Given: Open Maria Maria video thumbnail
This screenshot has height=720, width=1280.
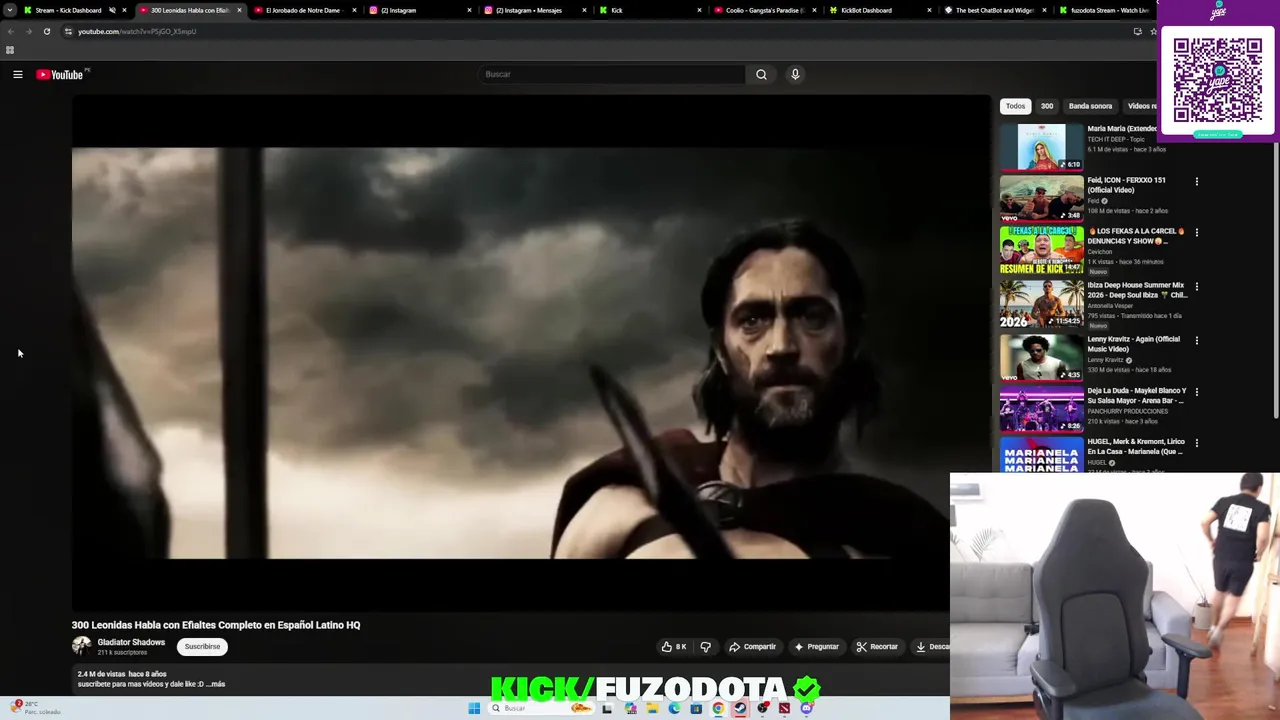Looking at the screenshot, I should pos(1042,147).
